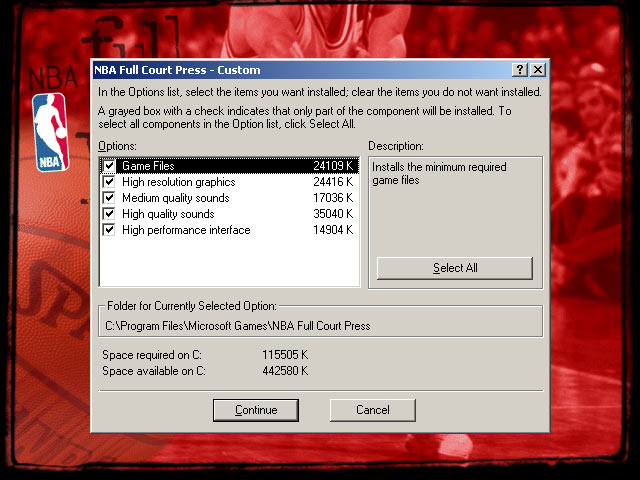Click the description text about minimum game files
Screen dimensions: 640x480
click(439, 173)
